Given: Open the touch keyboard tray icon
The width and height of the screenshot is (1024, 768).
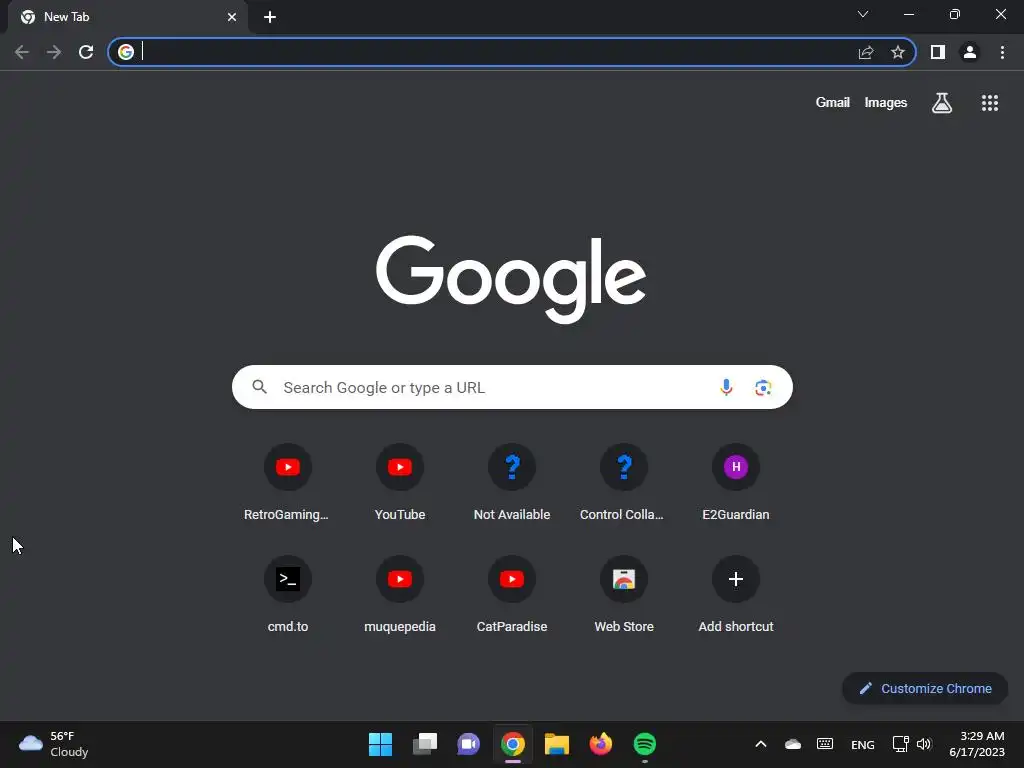Looking at the screenshot, I should pos(825,744).
